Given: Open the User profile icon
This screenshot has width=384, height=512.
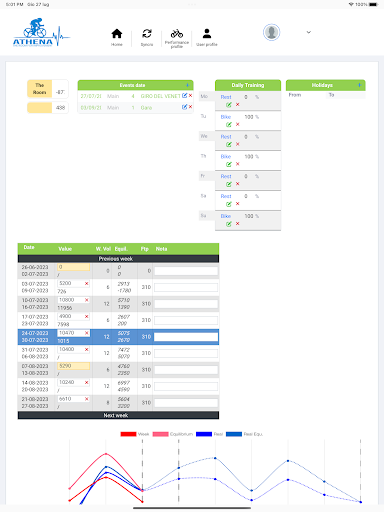Looking at the screenshot, I should pyautogui.click(x=207, y=33).
